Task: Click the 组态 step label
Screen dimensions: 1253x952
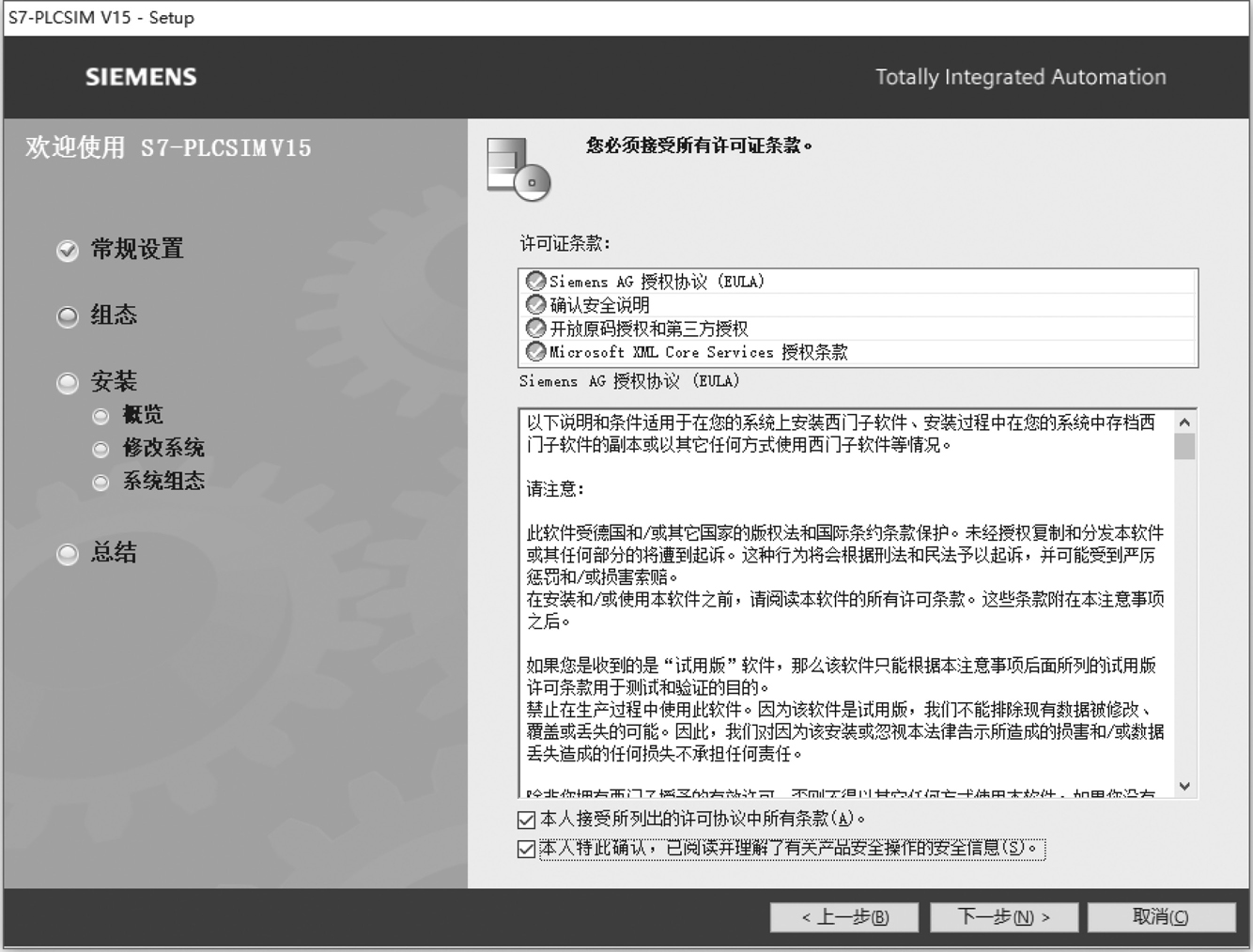Action: tap(114, 315)
